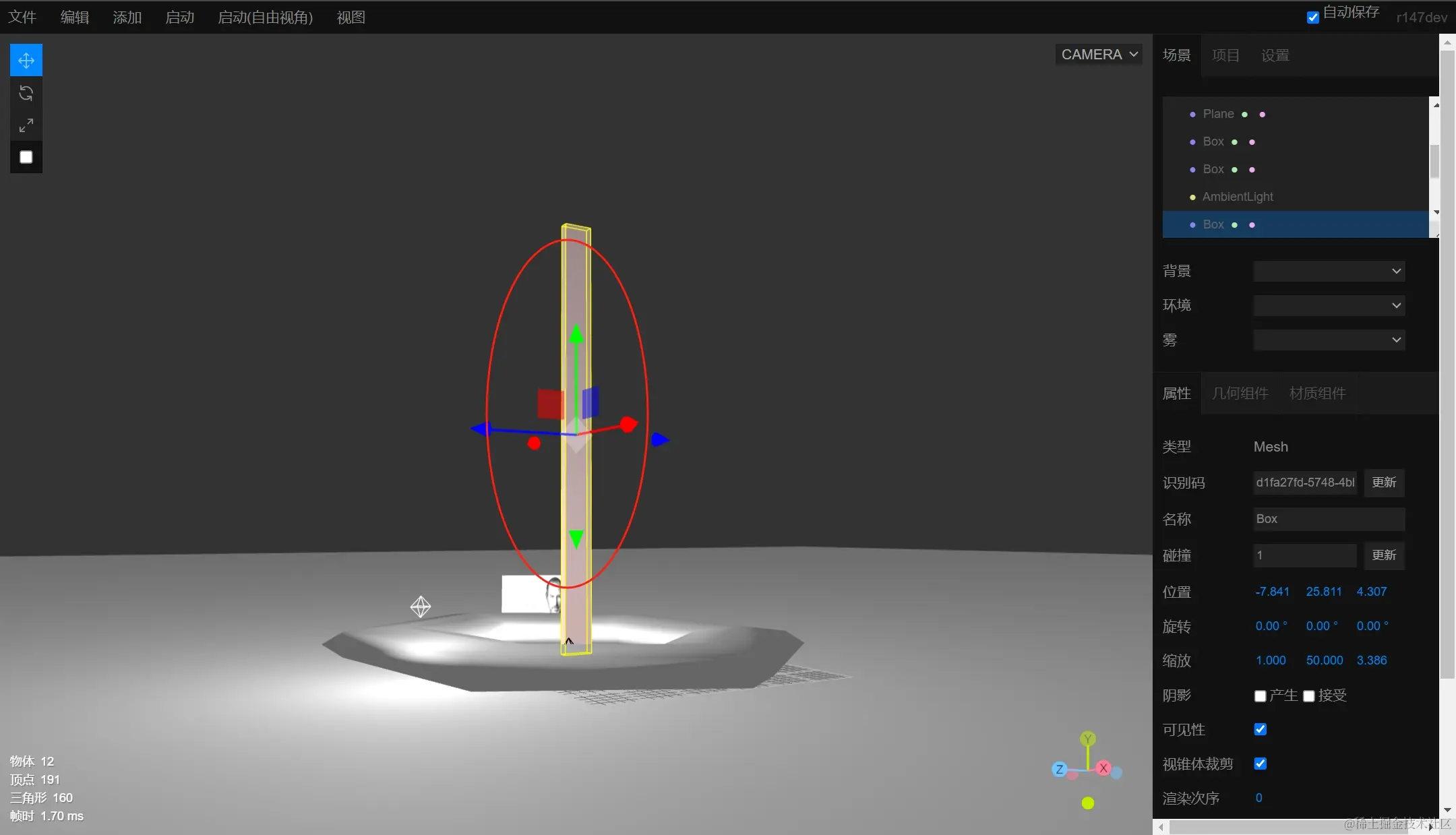Click the Y axis on the view helper

1087,739
